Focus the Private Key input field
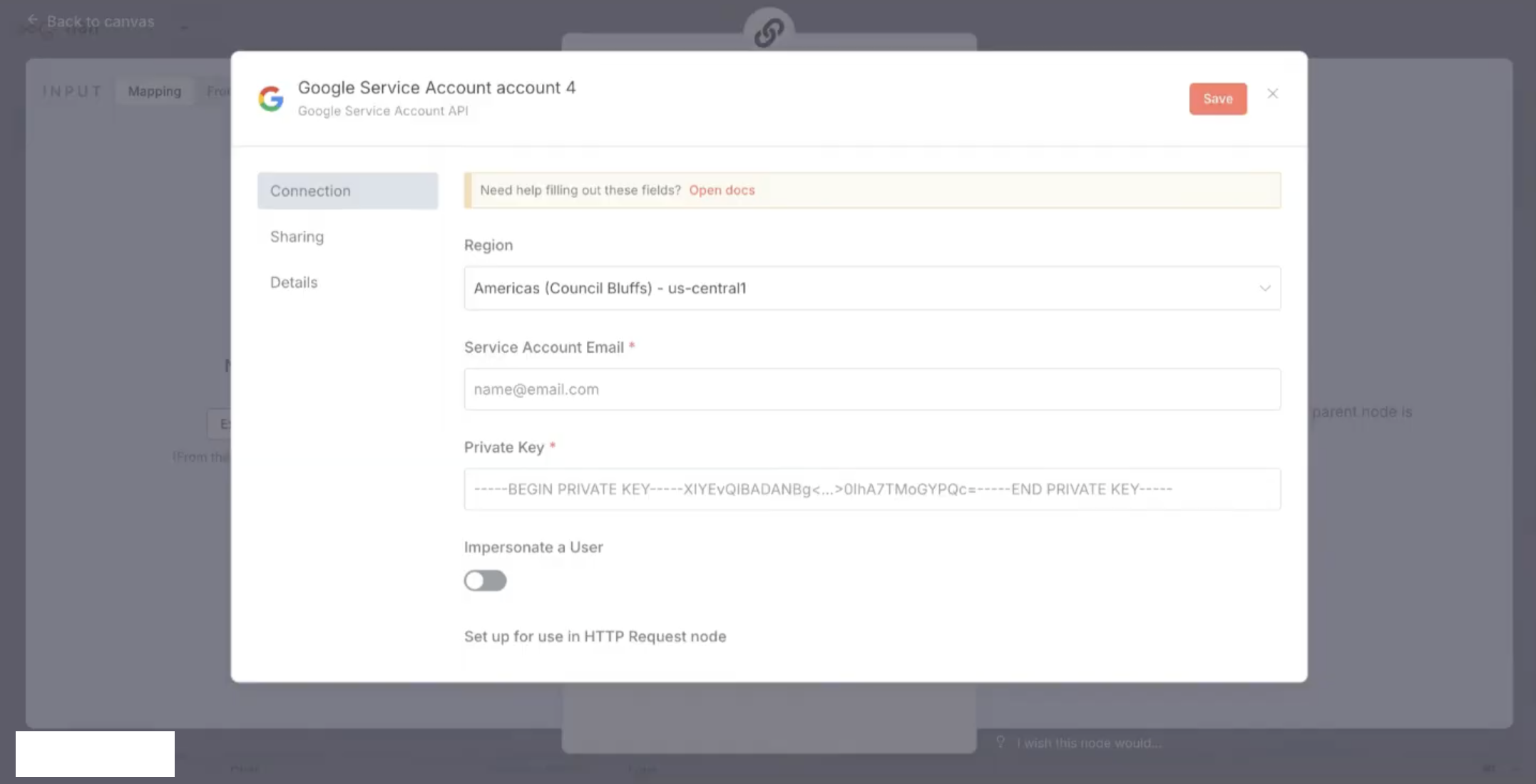This screenshot has height=784, width=1536. (x=871, y=489)
